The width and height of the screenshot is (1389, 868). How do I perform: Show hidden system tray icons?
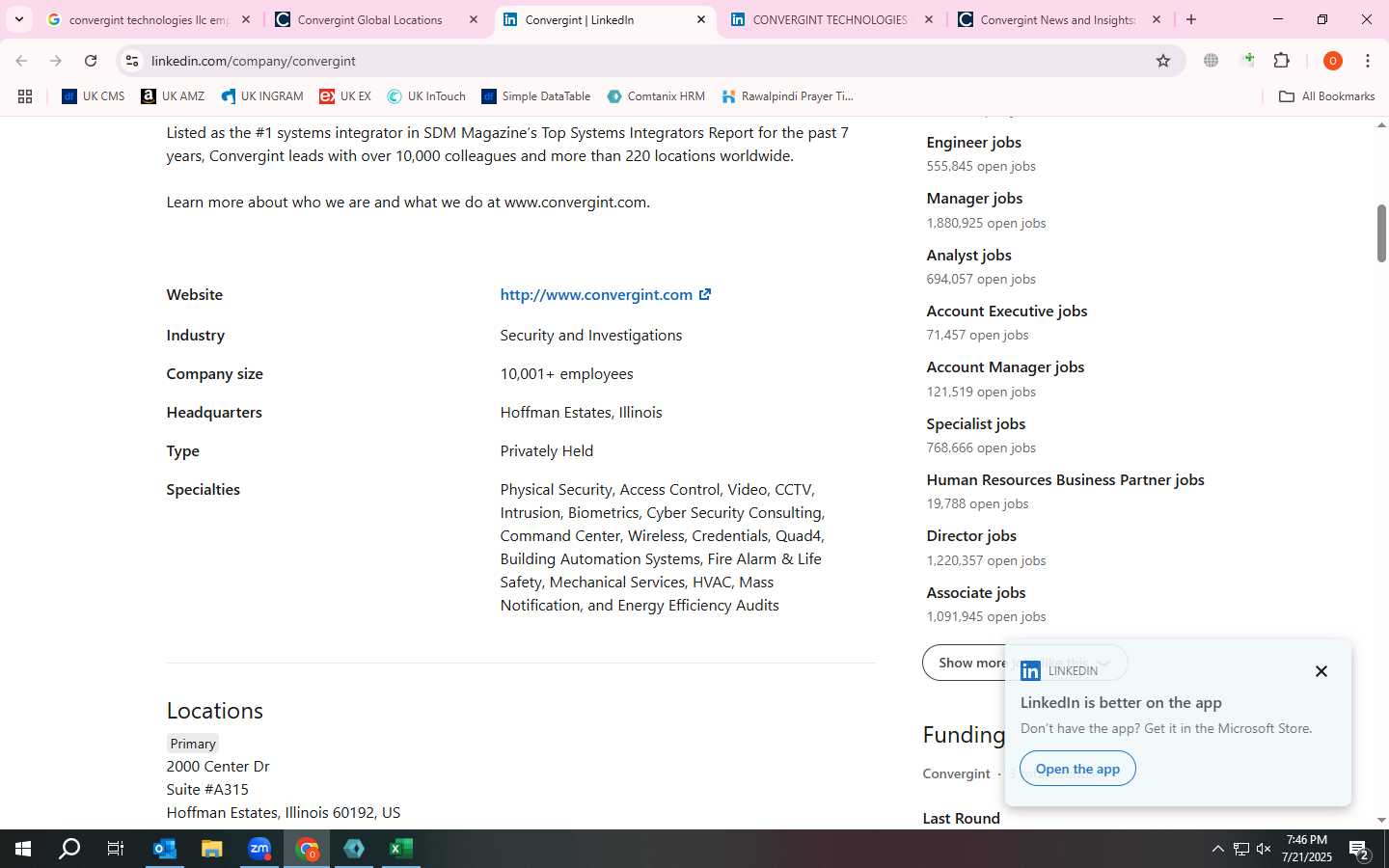pyautogui.click(x=1217, y=849)
